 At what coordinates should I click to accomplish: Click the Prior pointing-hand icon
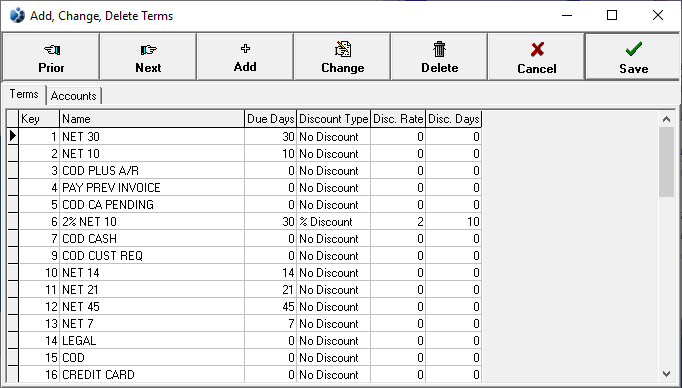tap(52, 50)
